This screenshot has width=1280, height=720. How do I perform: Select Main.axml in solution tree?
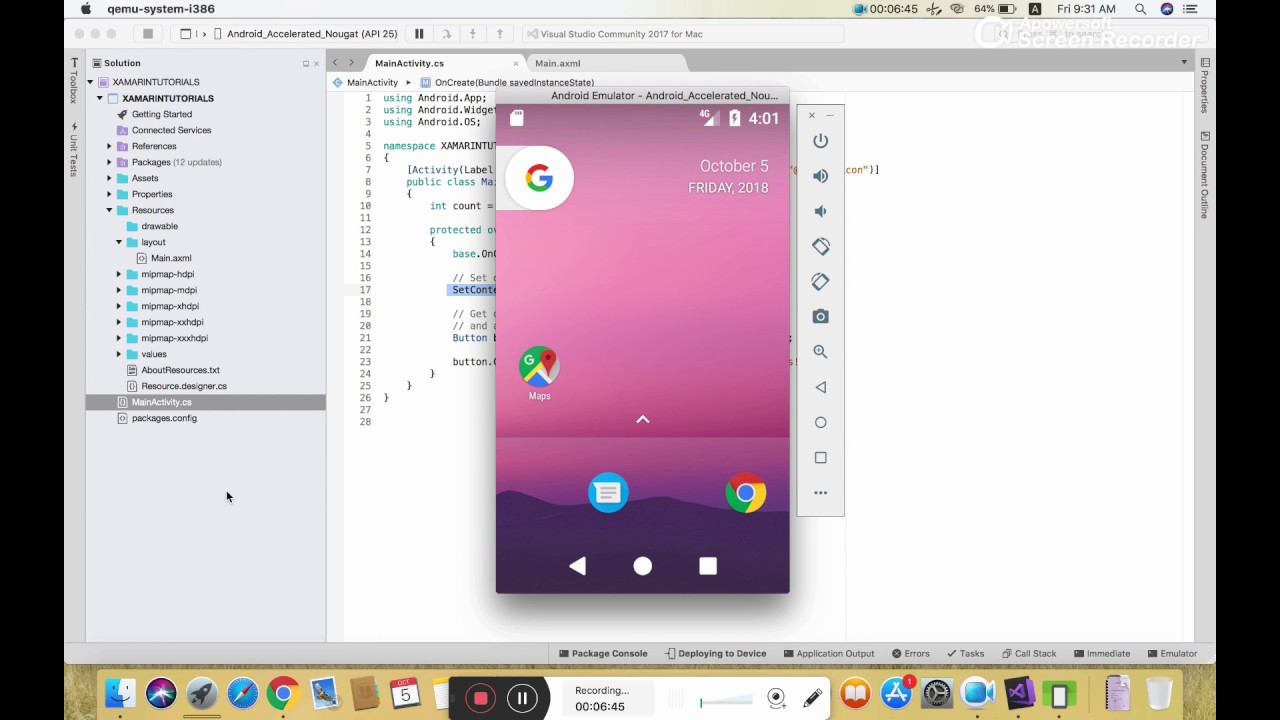tap(171, 258)
